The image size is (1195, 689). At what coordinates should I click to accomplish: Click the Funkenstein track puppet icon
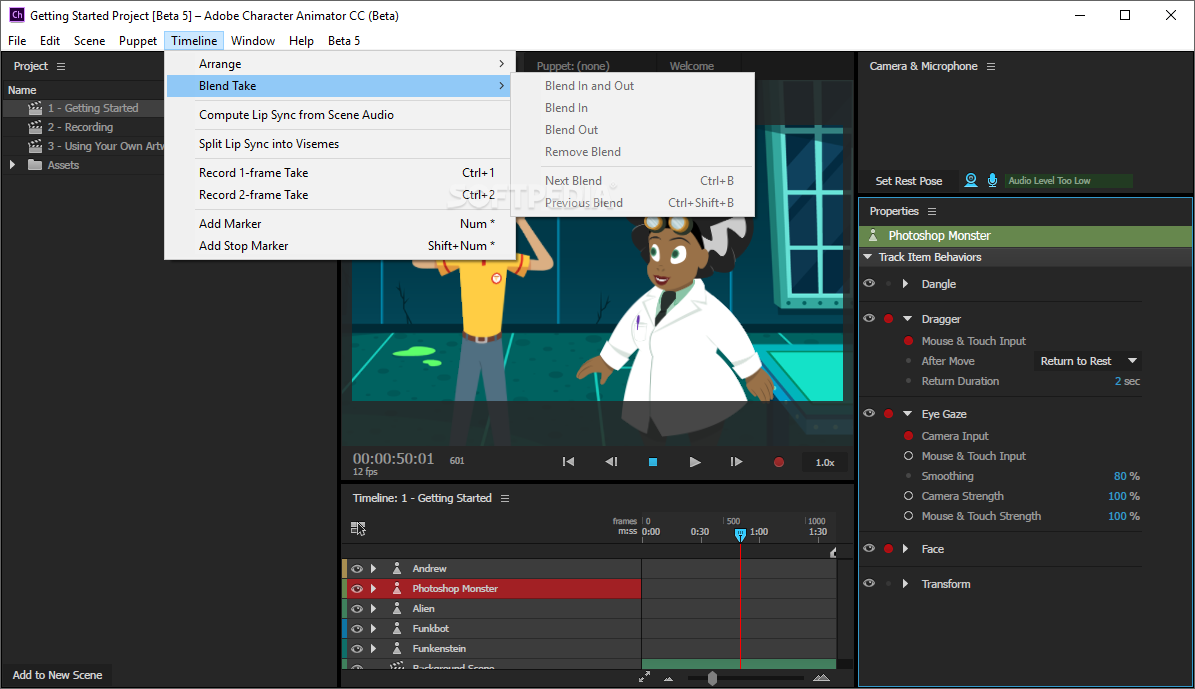click(397, 648)
